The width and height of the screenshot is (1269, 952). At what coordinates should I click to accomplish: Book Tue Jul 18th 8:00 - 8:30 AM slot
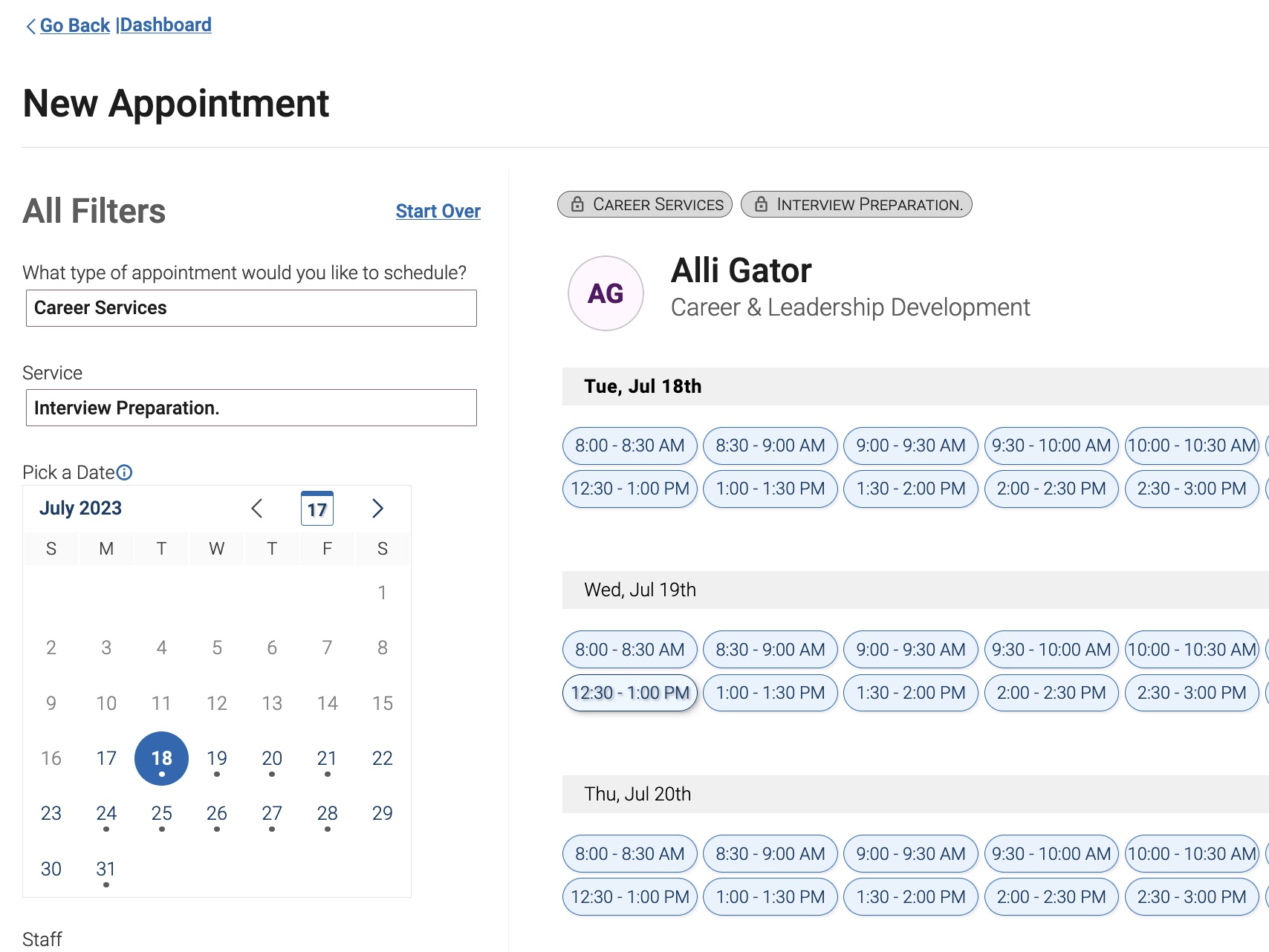tap(630, 446)
